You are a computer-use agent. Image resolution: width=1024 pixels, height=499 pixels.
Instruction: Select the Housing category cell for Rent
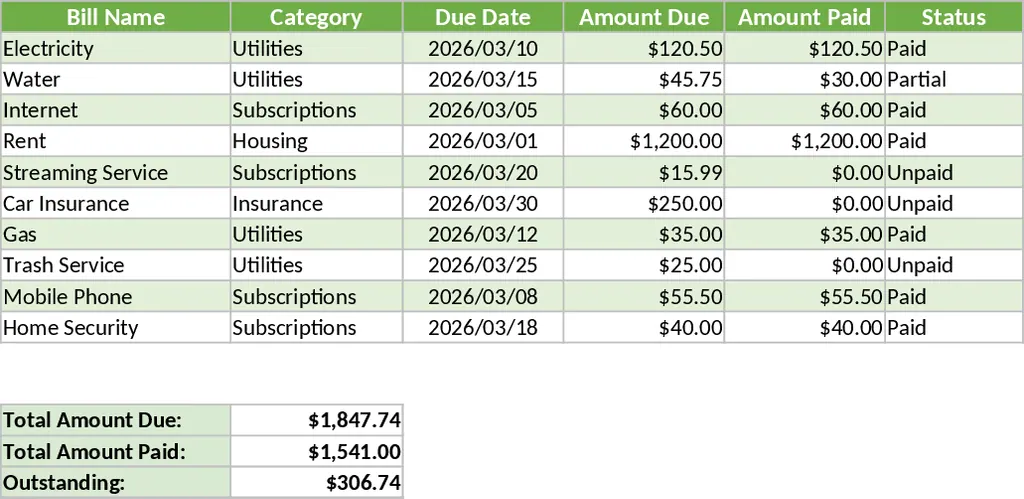(x=316, y=141)
